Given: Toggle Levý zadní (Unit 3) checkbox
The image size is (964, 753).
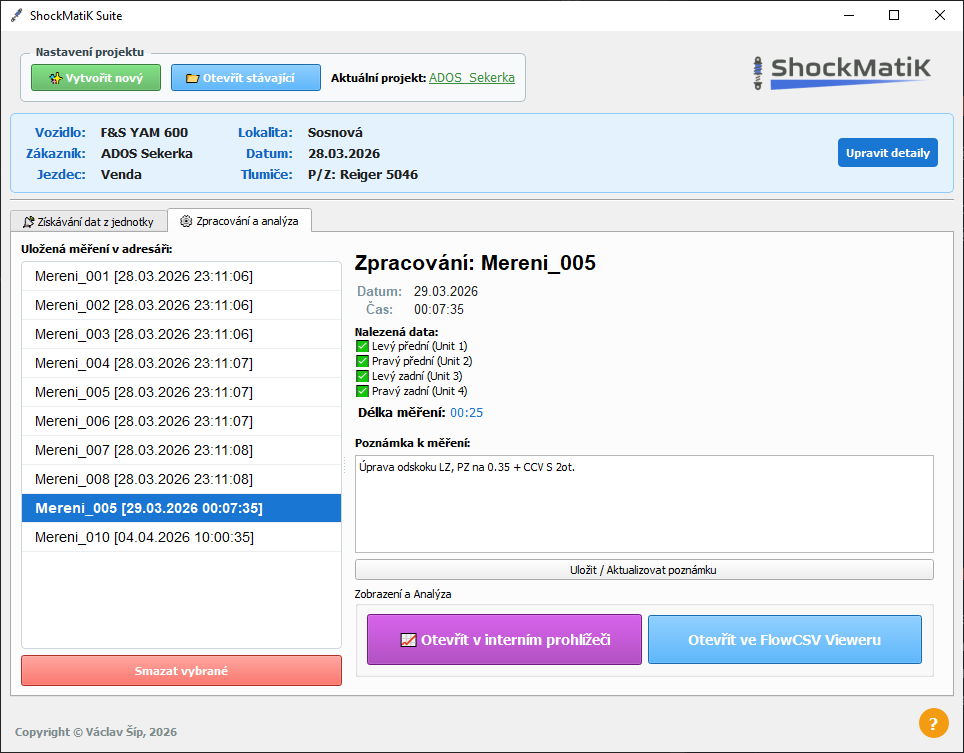Looking at the screenshot, I should tap(363, 376).
